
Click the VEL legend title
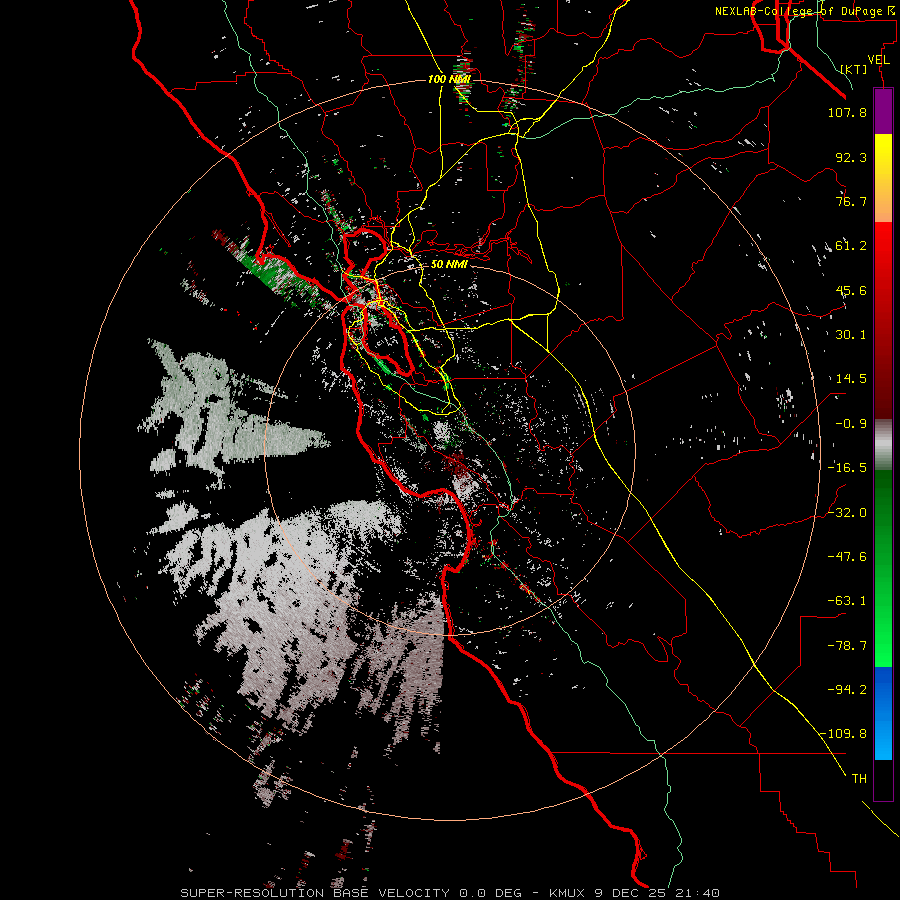pyautogui.click(x=878, y=60)
